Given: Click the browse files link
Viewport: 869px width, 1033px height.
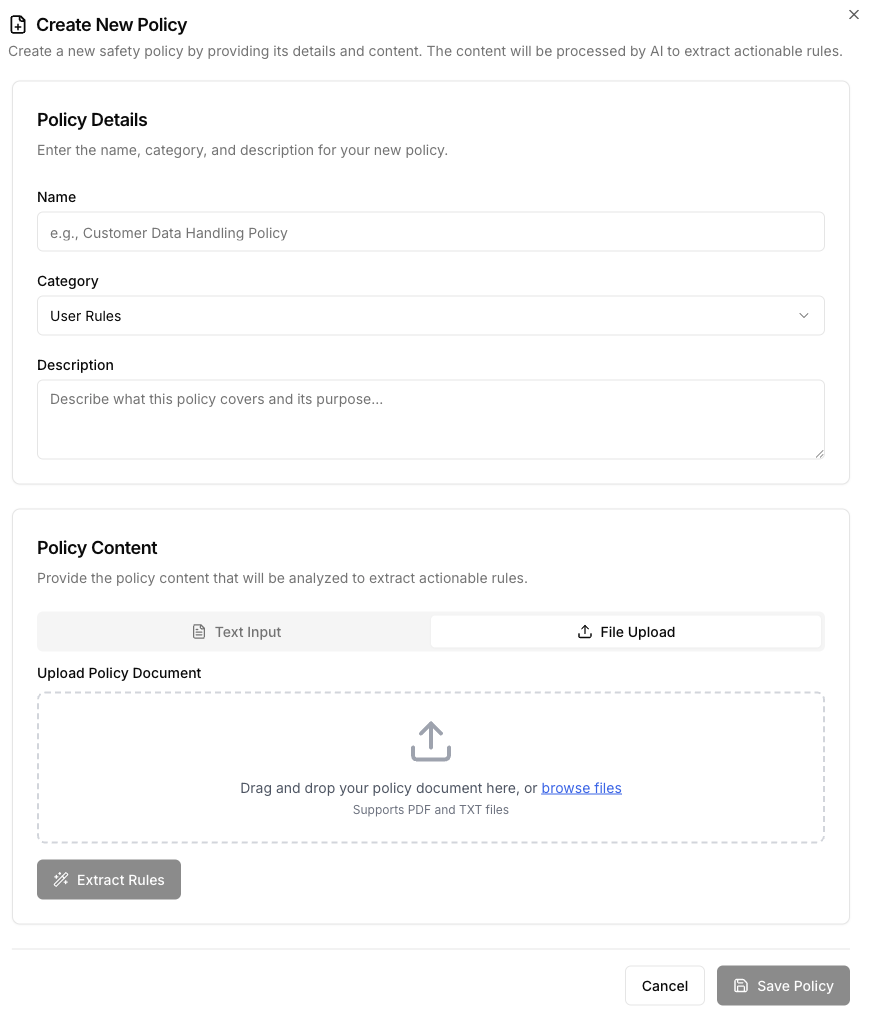Looking at the screenshot, I should point(581,788).
